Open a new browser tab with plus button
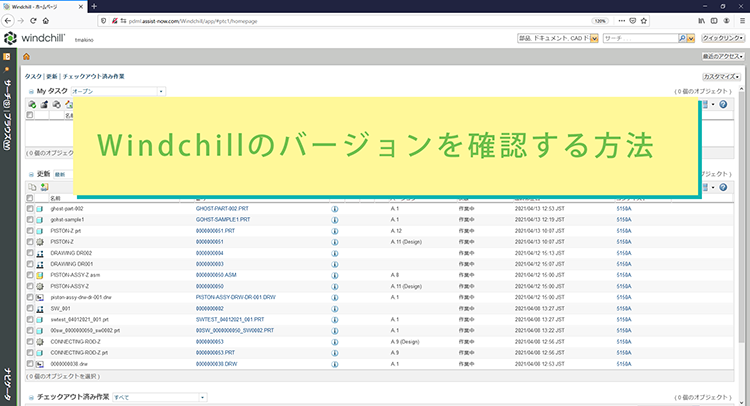Image resolution: width=750 pixels, height=406 pixels. tap(94, 6)
